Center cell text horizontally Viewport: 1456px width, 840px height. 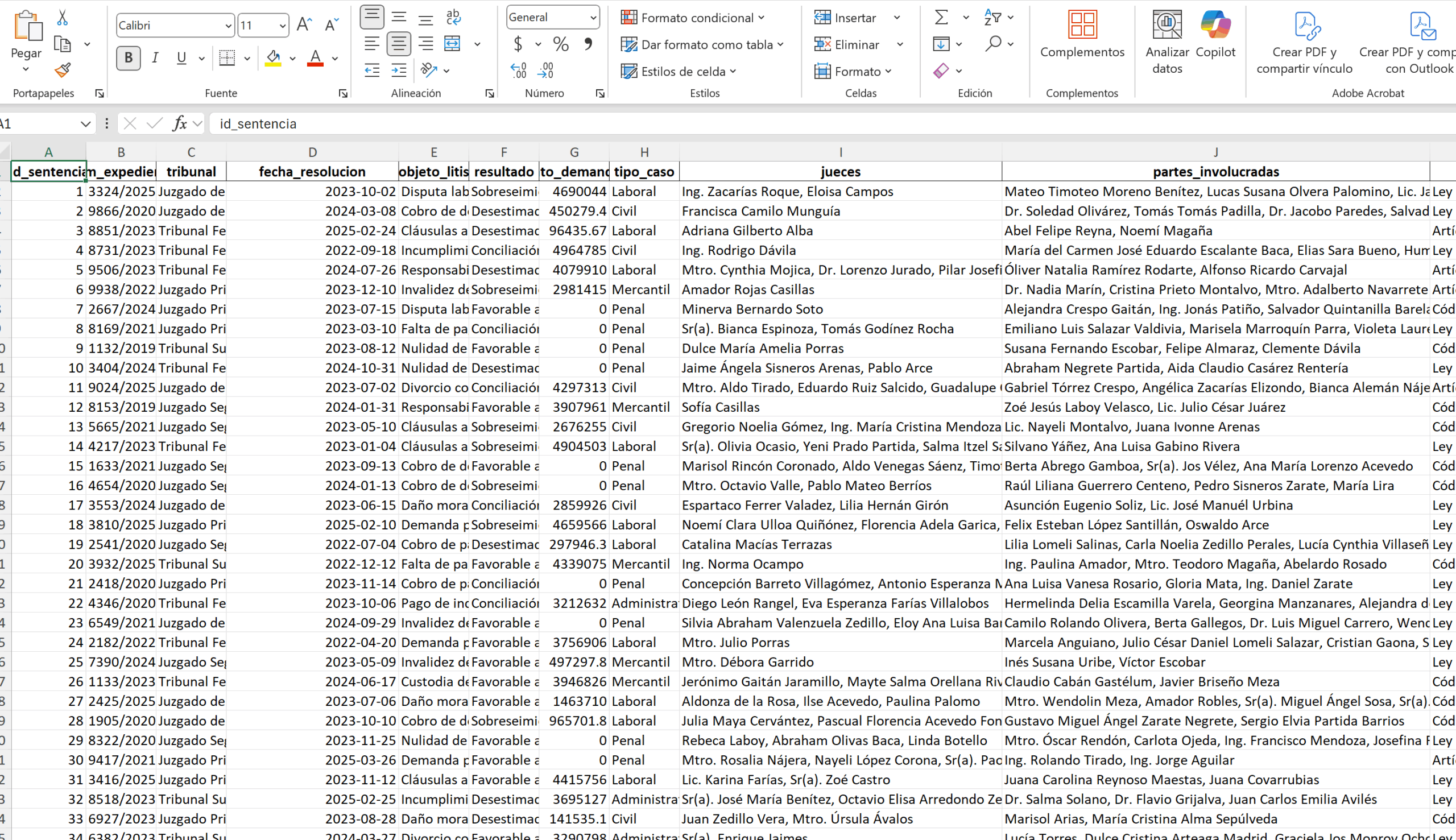click(x=399, y=44)
